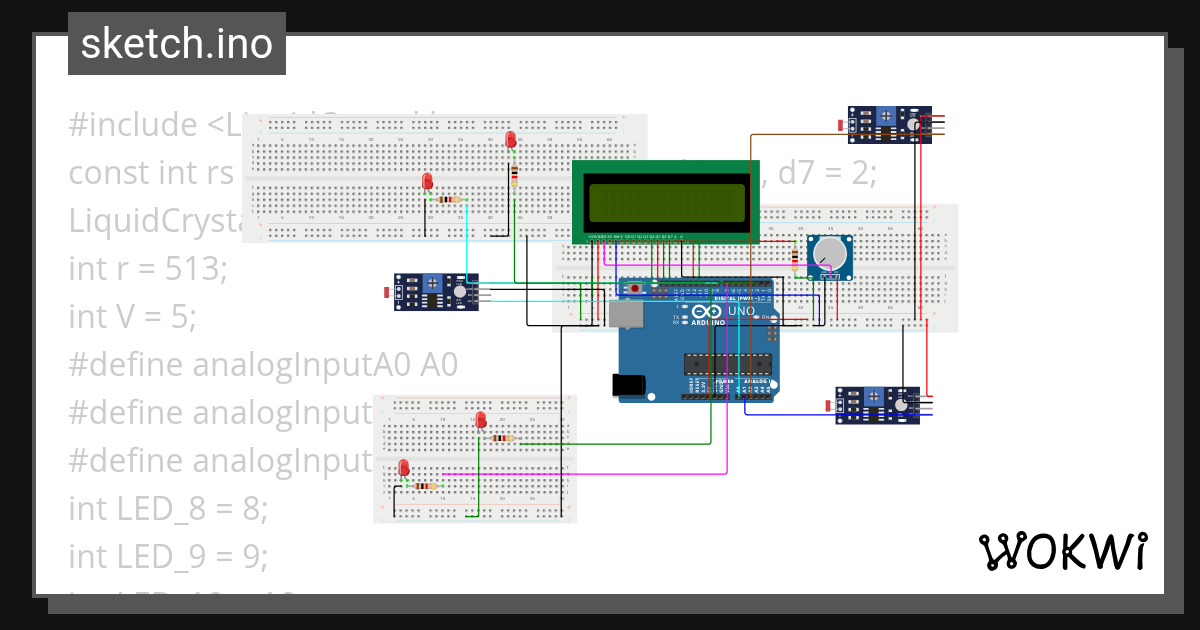Click the green LCD 16x2 display
The width and height of the screenshot is (1200, 630).
coord(665,200)
